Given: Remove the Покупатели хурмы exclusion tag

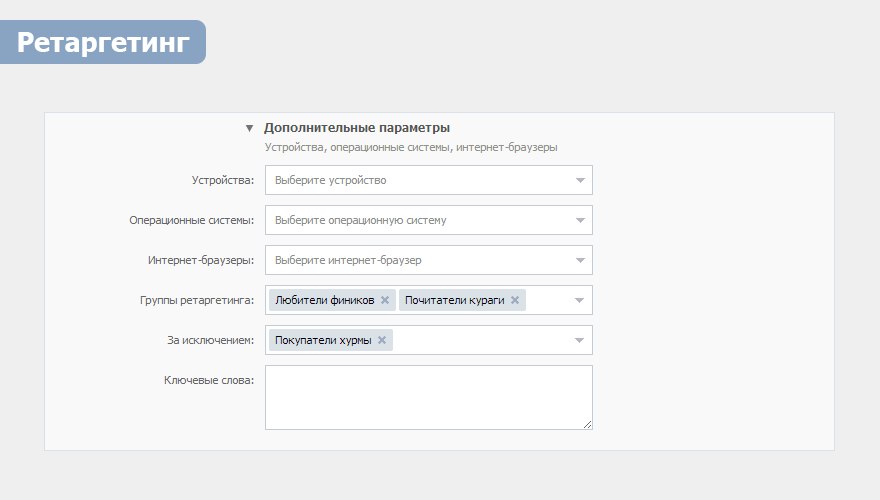Looking at the screenshot, I should coord(381,340).
